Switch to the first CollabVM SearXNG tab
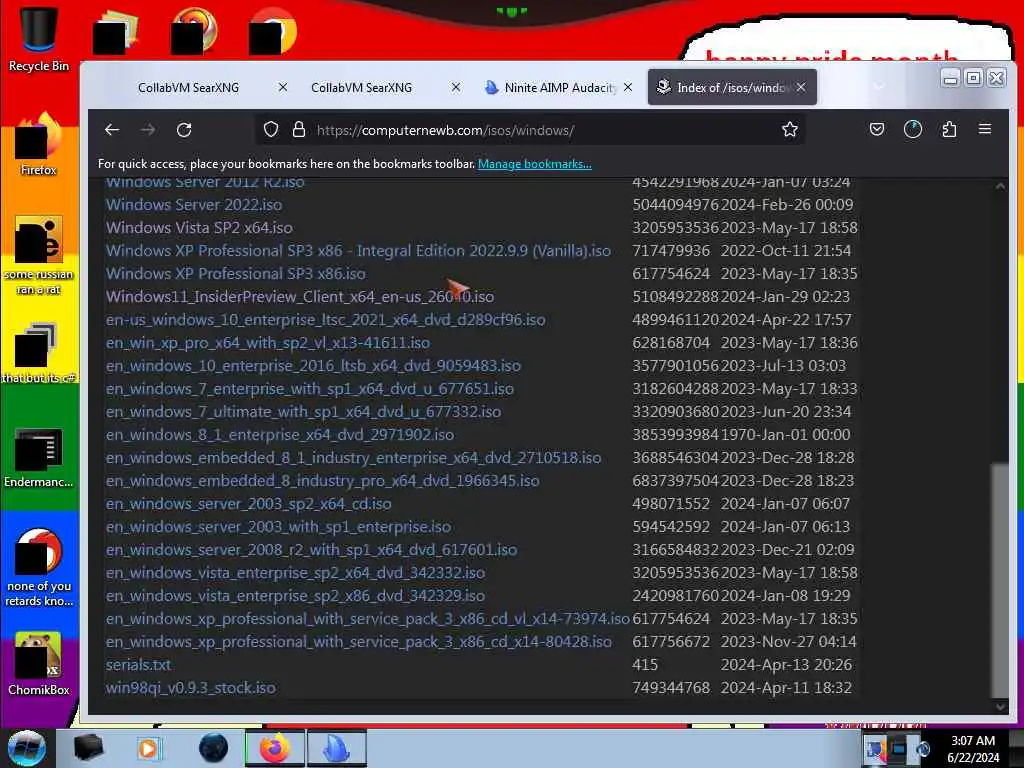 tap(188, 88)
